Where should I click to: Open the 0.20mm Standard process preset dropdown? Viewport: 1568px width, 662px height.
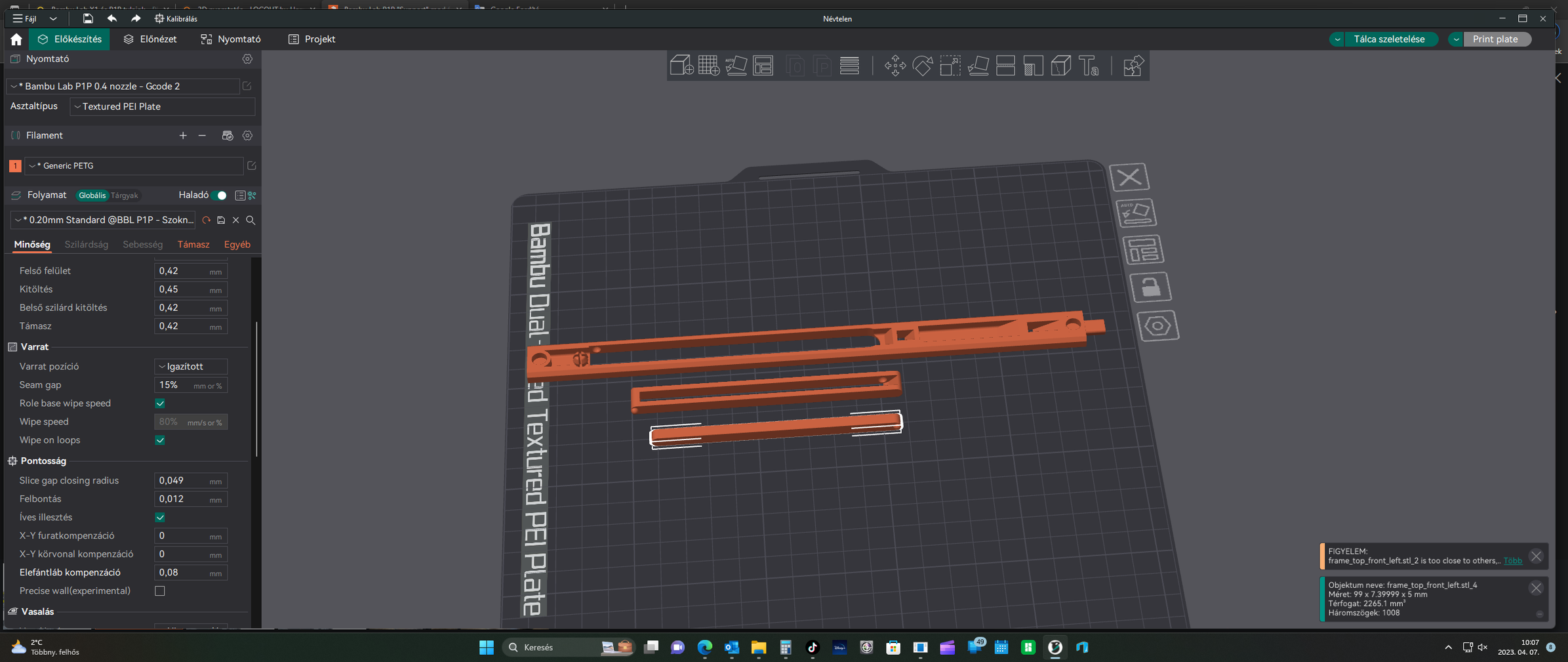pos(103,220)
